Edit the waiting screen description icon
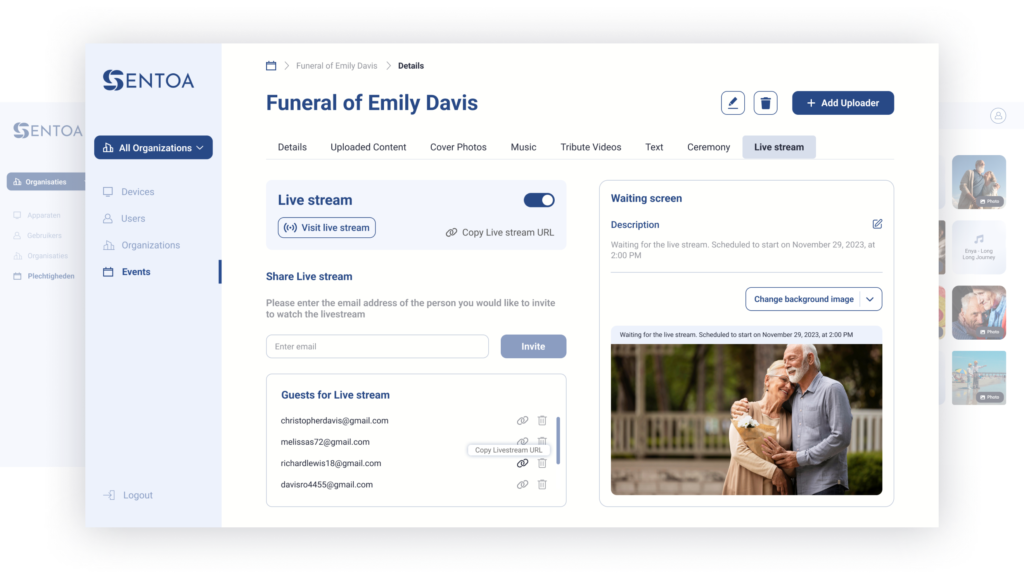1024x577 pixels. pyautogui.click(x=877, y=224)
